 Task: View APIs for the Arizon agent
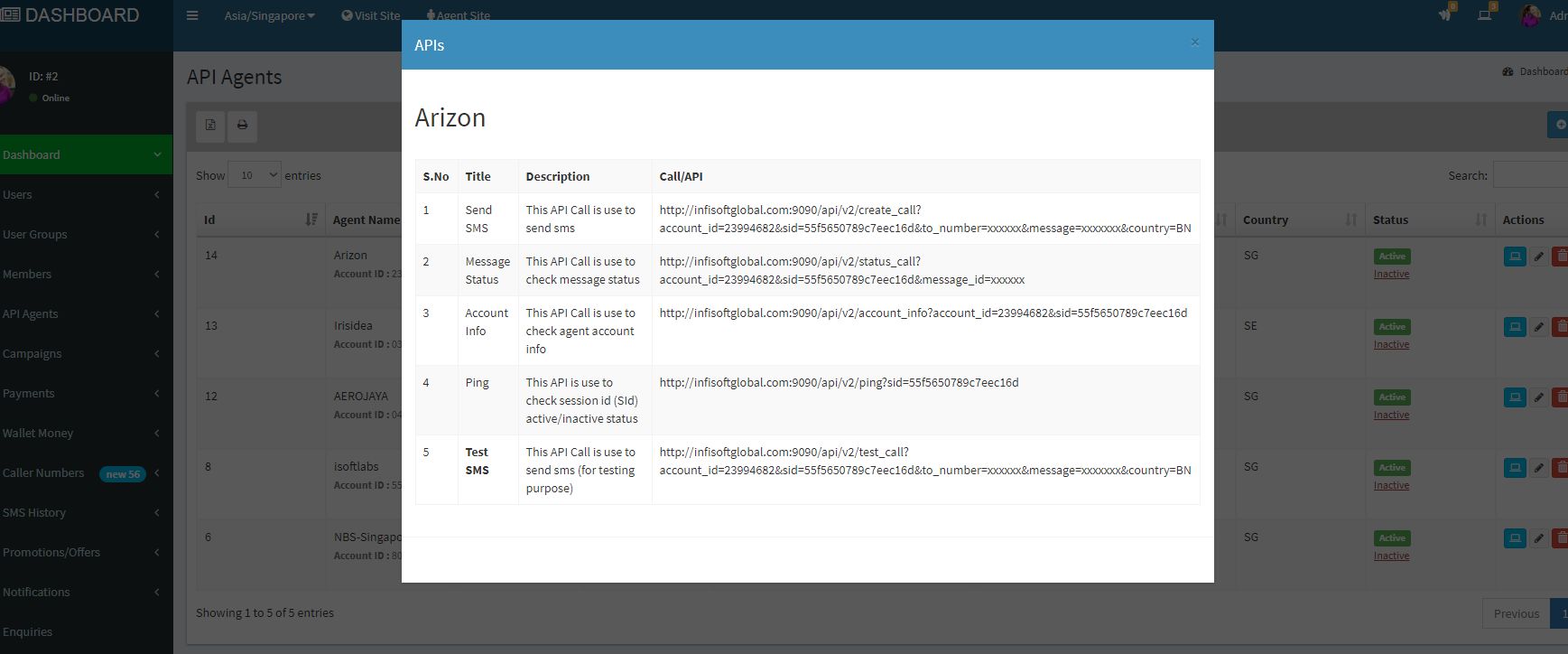tap(1514, 257)
